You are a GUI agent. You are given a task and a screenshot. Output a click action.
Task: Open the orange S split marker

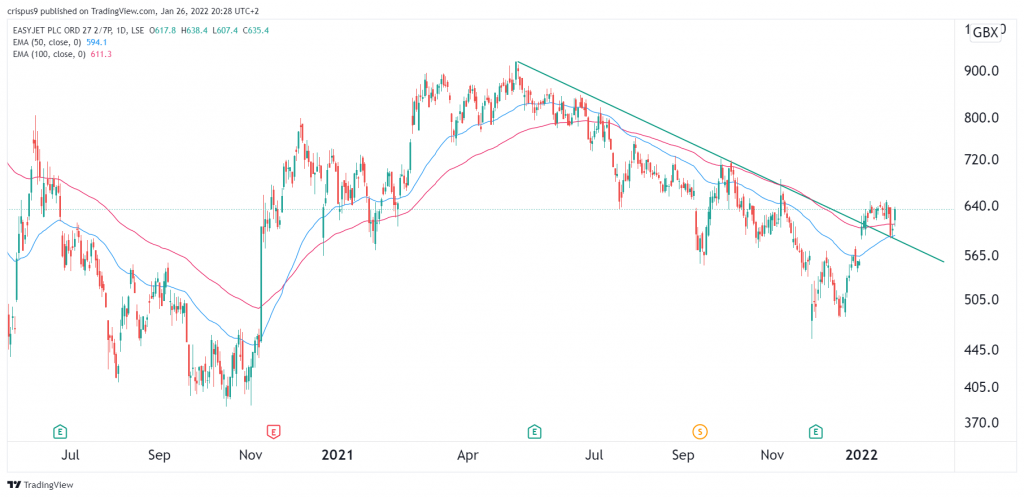click(x=701, y=431)
